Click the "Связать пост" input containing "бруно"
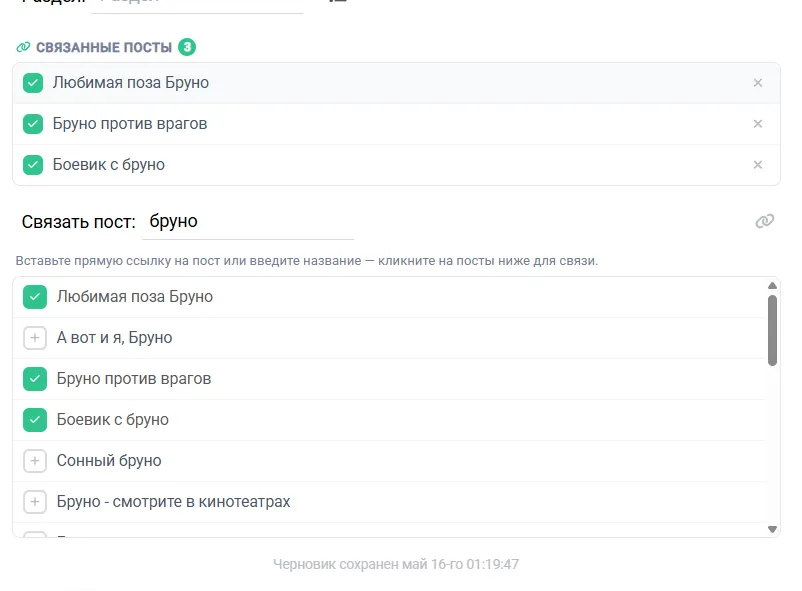This screenshot has height=591, width=802. [x=248, y=222]
